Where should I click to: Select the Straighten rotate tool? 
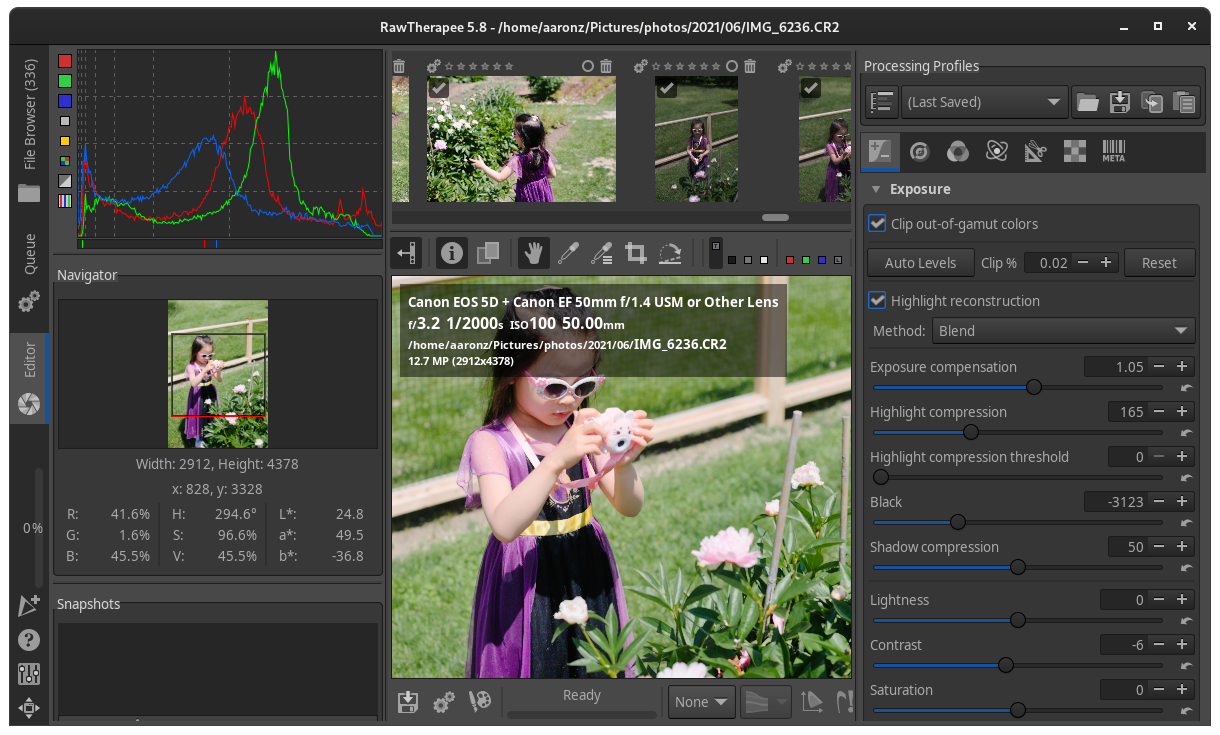[x=670, y=253]
